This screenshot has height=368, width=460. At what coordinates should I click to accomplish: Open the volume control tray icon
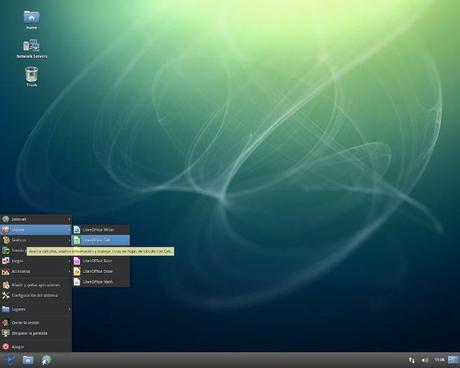click(425, 360)
